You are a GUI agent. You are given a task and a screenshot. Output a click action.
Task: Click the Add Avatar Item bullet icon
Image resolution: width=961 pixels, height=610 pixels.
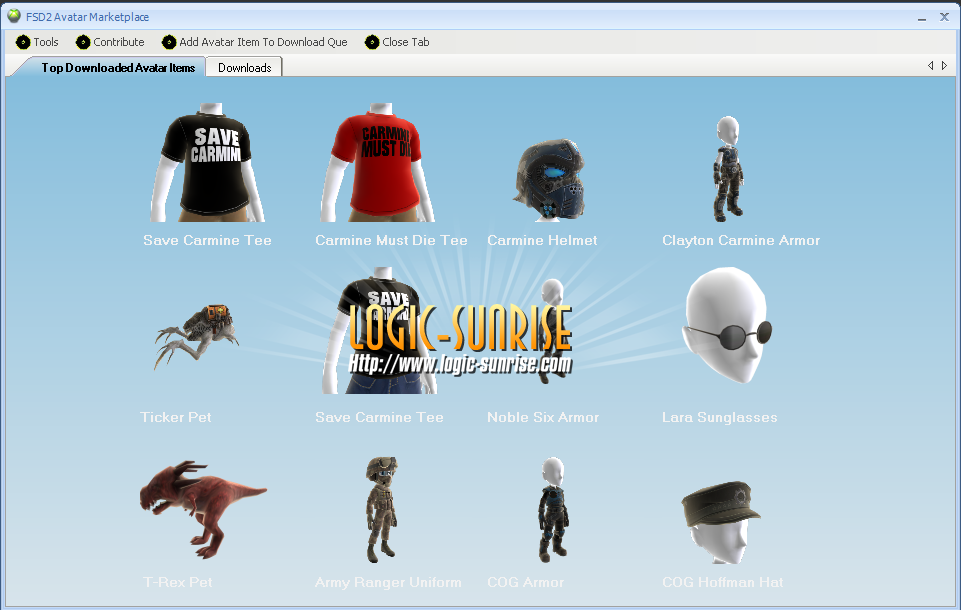point(169,42)
